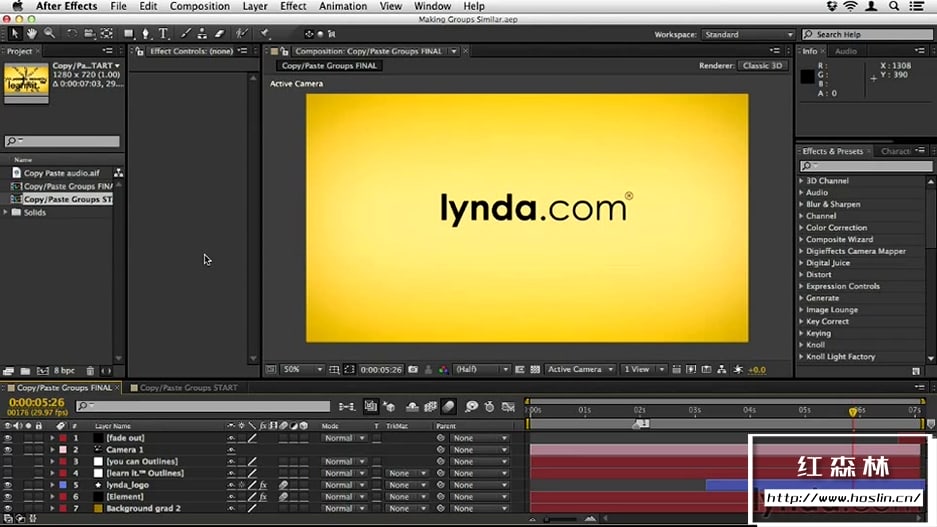Open the show channel color management icon

click(x=443, y=370)
